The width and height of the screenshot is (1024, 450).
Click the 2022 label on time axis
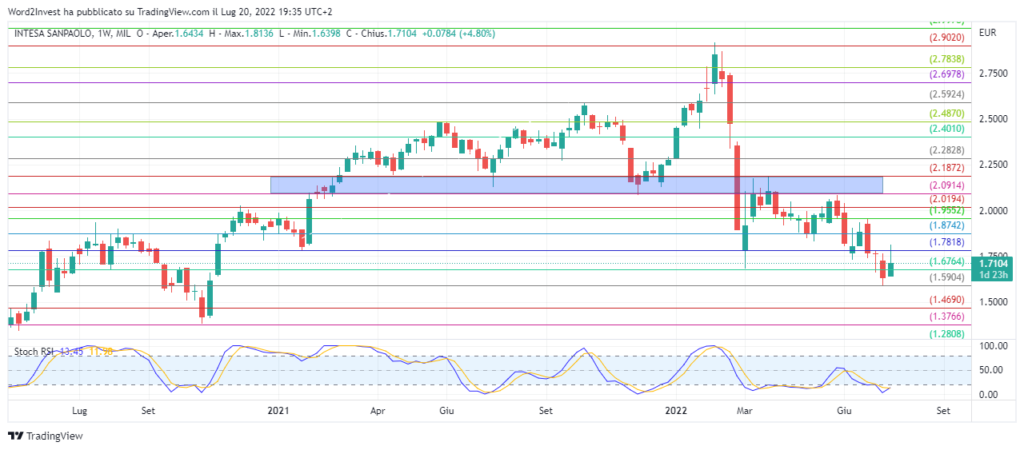[676, 410]
